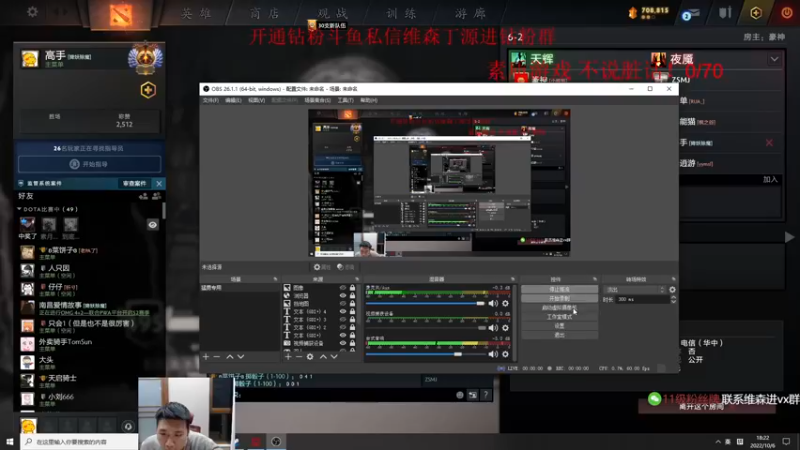Image resolution: width=800 pixels, height=450 pixels.
Task: Open OBS 视图(V) view menu
Action: pos(257,101)
